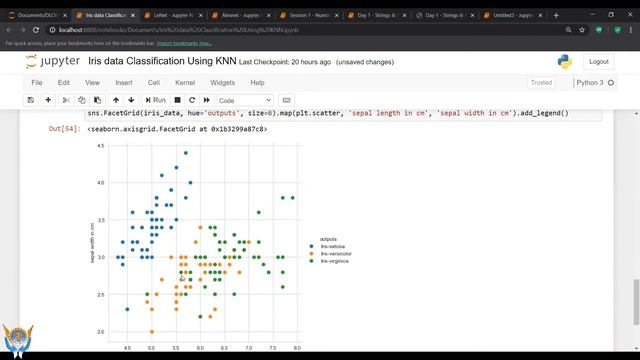Viewport: 640px width, 360px height.
Task: Click the notebook title Iris data Classification Using KNN
Action: pyautogui.click(x=162, y=61)
